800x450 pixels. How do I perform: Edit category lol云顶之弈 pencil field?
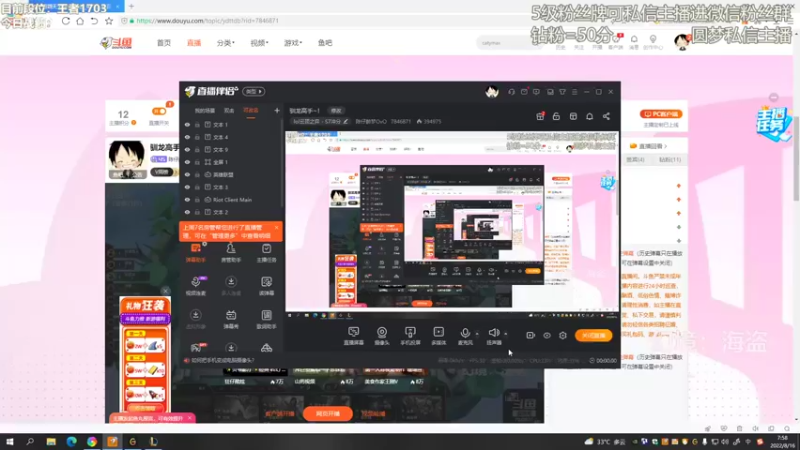click(x=320, y=121)
